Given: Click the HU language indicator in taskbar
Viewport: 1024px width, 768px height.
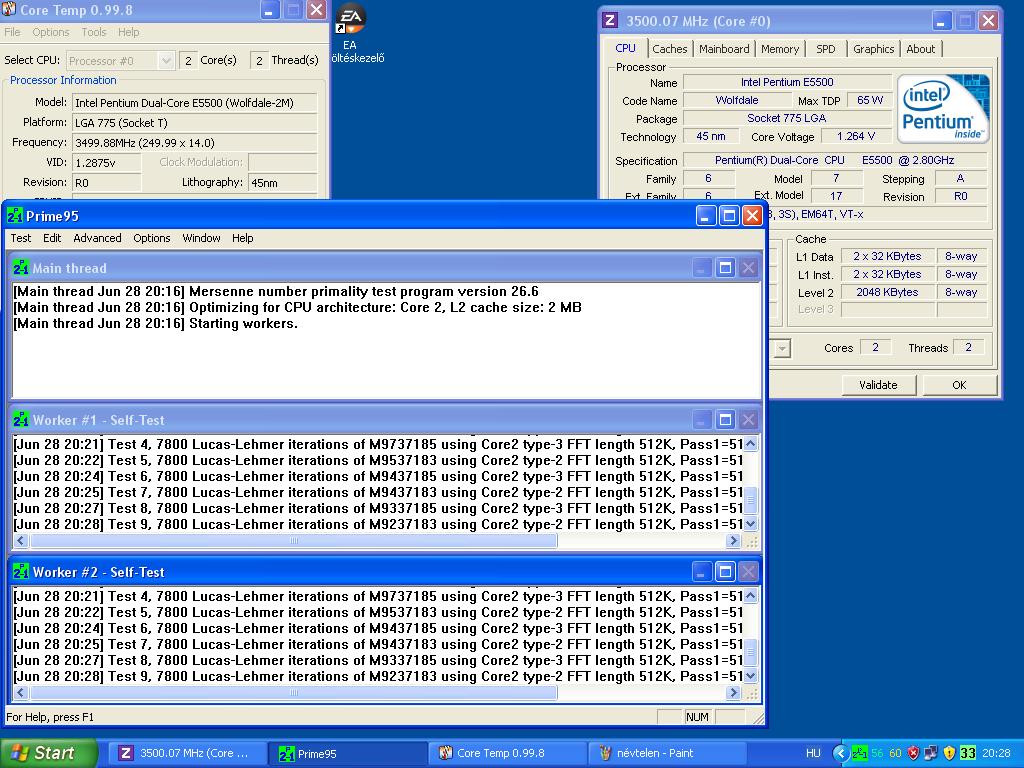Looking at the screenshot, I should pyautogui.click(x=813, y=753).
